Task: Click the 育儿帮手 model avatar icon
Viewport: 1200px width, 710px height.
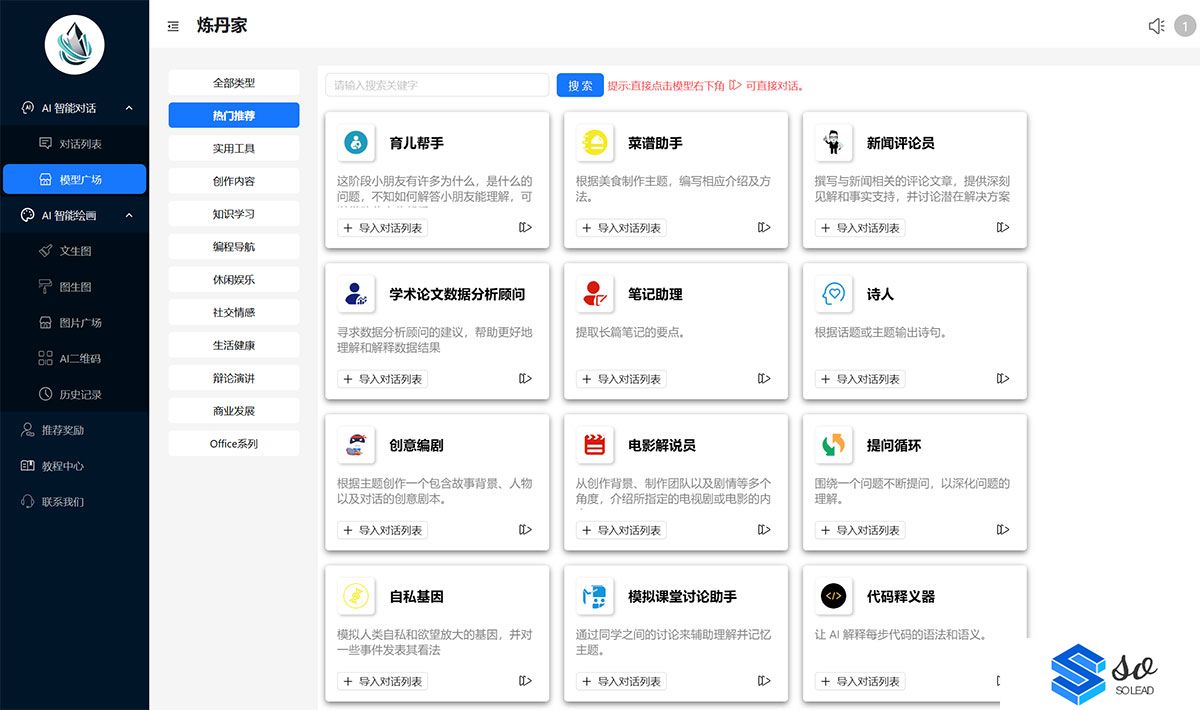Action: coord(356,143)
